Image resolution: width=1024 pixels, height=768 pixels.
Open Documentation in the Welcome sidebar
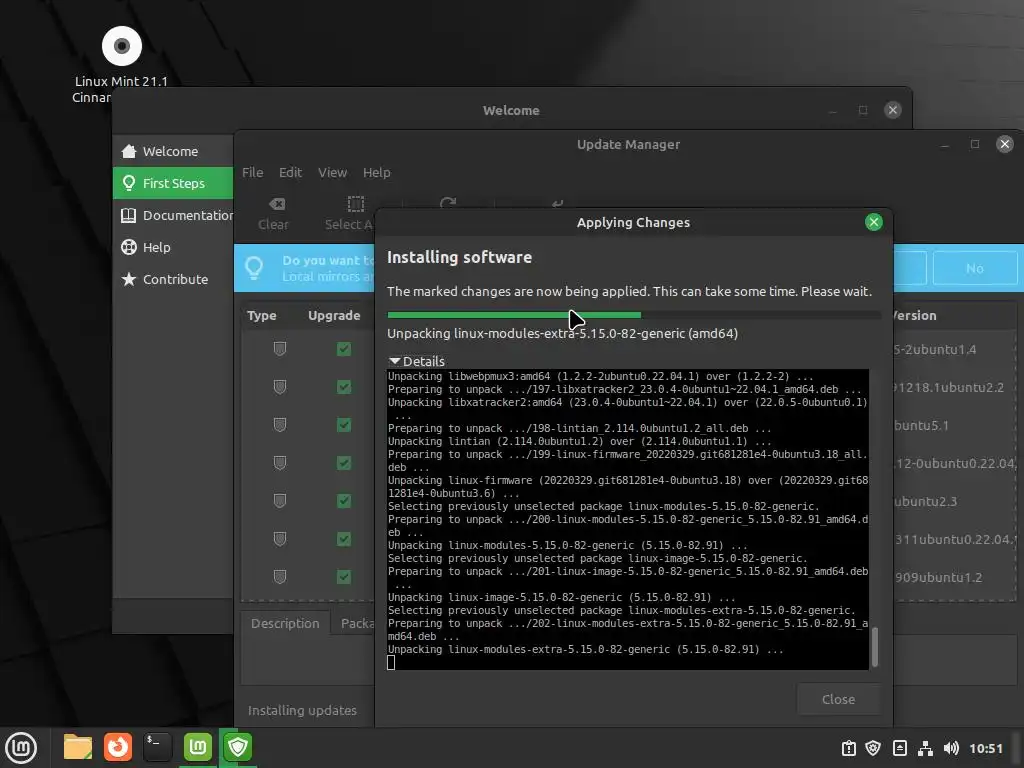(173, 215)
